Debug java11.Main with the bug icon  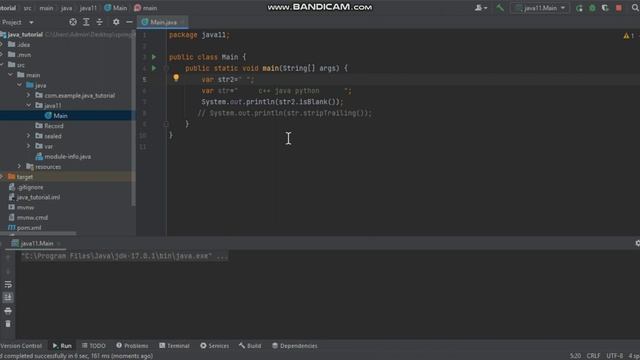(x=592, y=8)
